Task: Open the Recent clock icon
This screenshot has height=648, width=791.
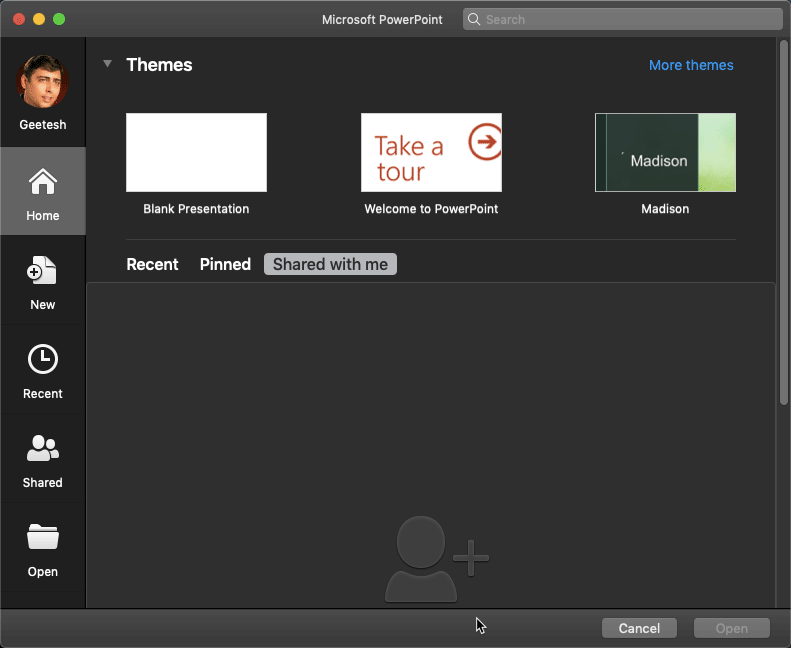Action: coord(43,360)
